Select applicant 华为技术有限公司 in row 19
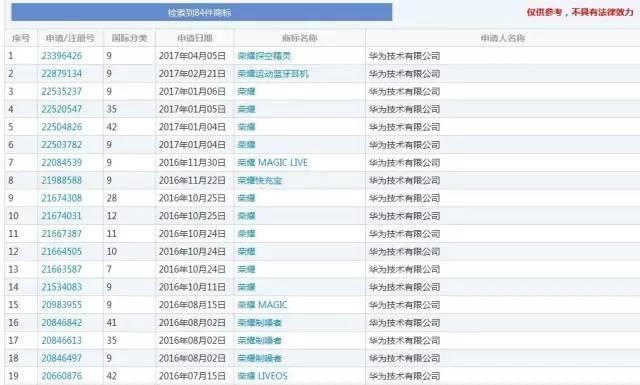This screenshot has height=385, width=640. [404, 376]
